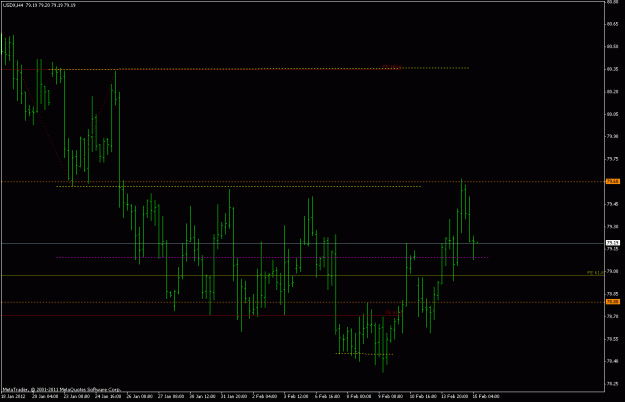This screenshot has width=625, height=402.
Task: Click the 80.20 price axis label
Action: coord(612,92)
